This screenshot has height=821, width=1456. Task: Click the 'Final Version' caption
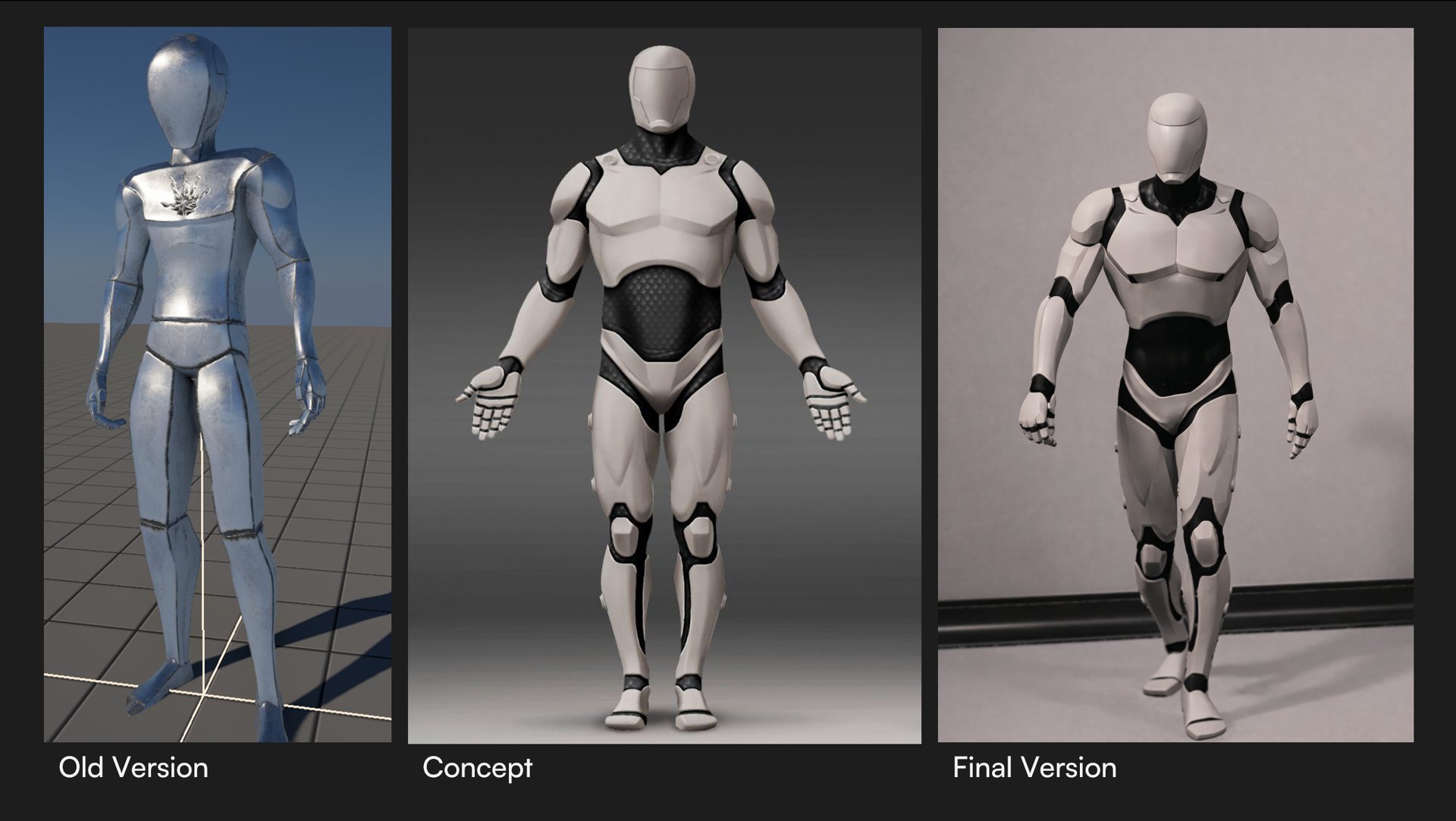[x=1034, y=768]
